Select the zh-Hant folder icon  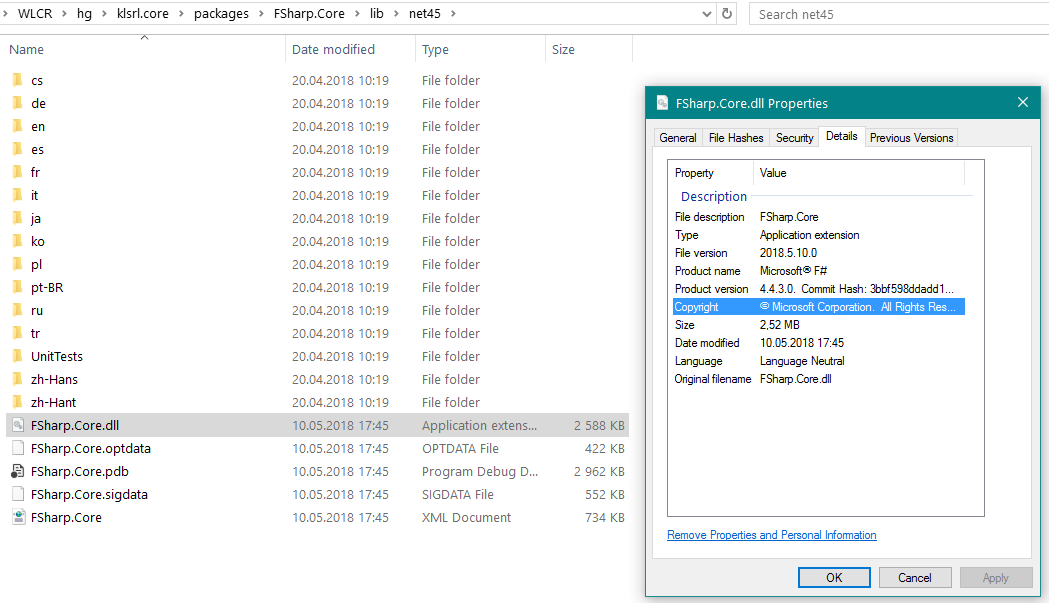(x=18, y=402)
